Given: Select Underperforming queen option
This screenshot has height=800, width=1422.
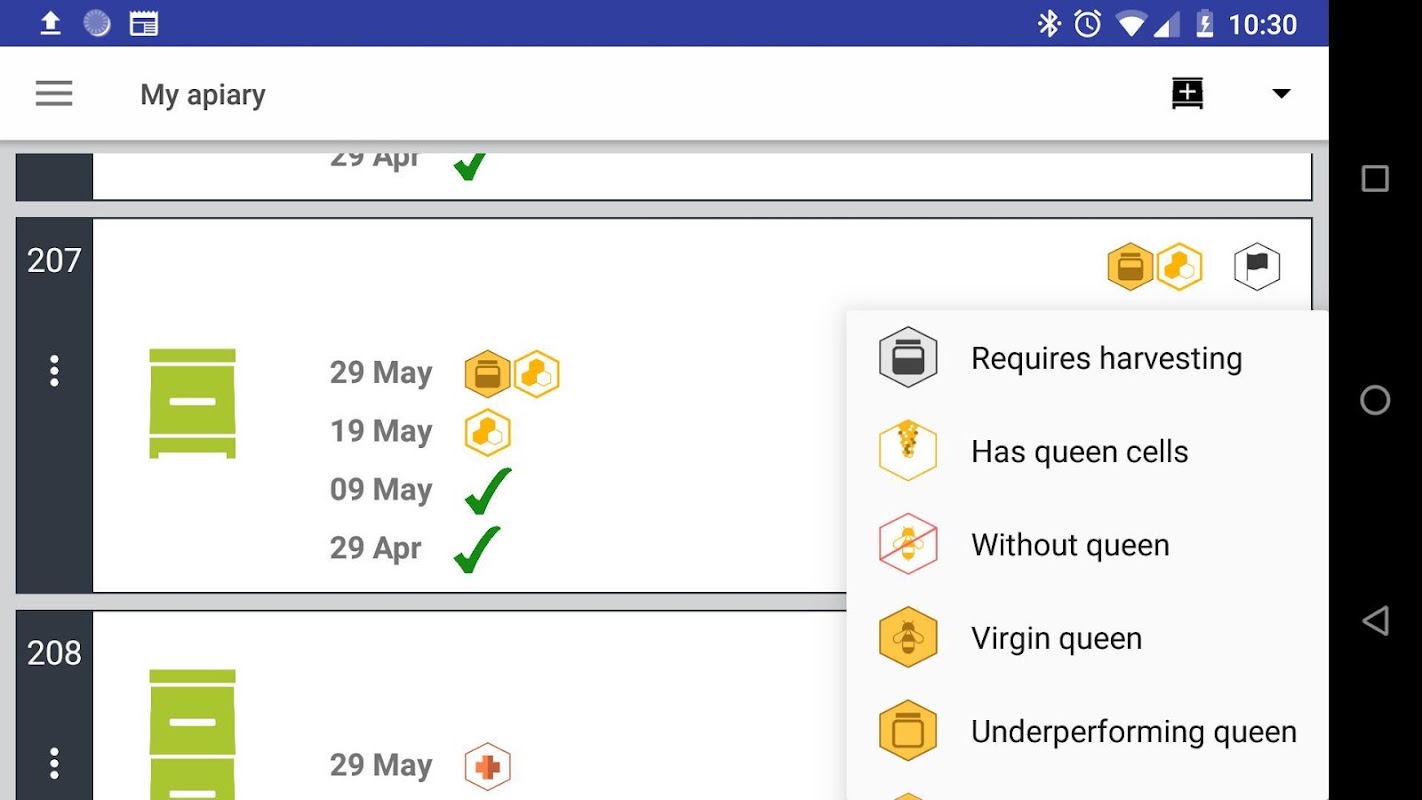Looking at the screenshot, I should tap(1088, 731).
